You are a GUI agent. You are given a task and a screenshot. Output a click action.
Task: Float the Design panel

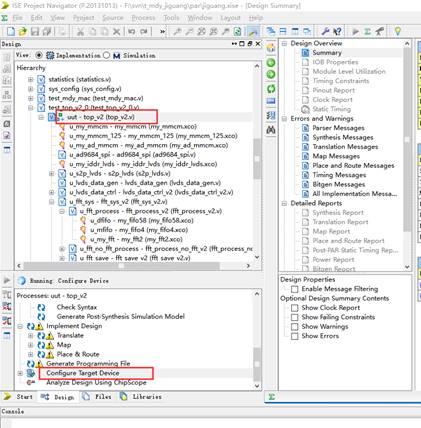click(x=250, y=44)
